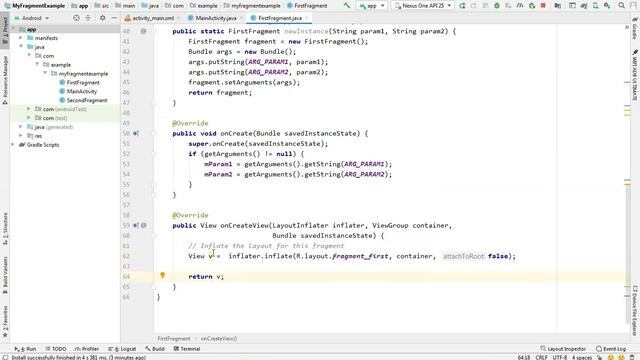This screenshot has width=640, height=360.
Task: Toggle the Event Log tool button
Action: pyautogui.click(x=611, y=349)
